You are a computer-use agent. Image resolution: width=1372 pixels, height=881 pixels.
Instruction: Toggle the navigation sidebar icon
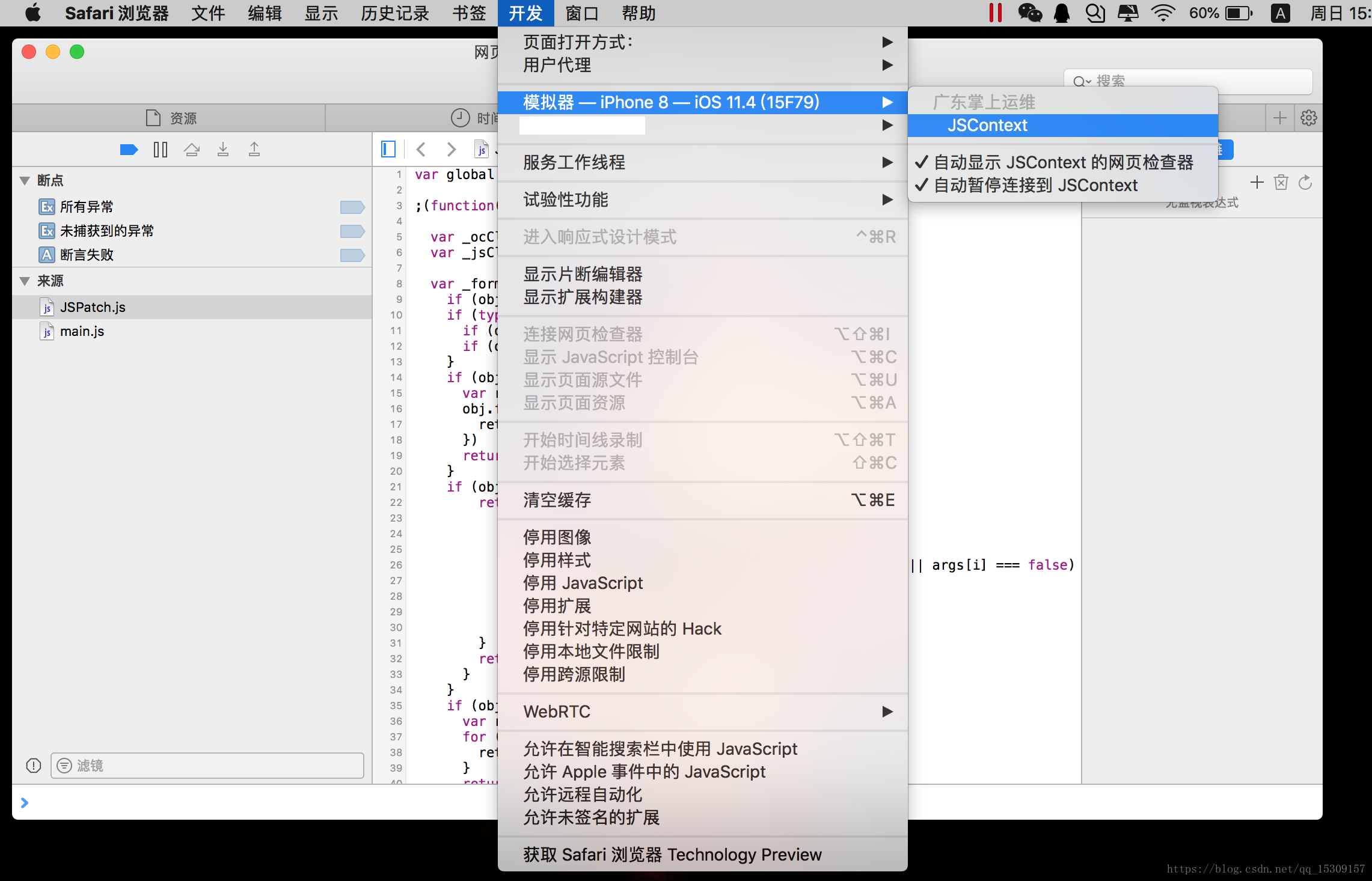click(x=388, y=149)
